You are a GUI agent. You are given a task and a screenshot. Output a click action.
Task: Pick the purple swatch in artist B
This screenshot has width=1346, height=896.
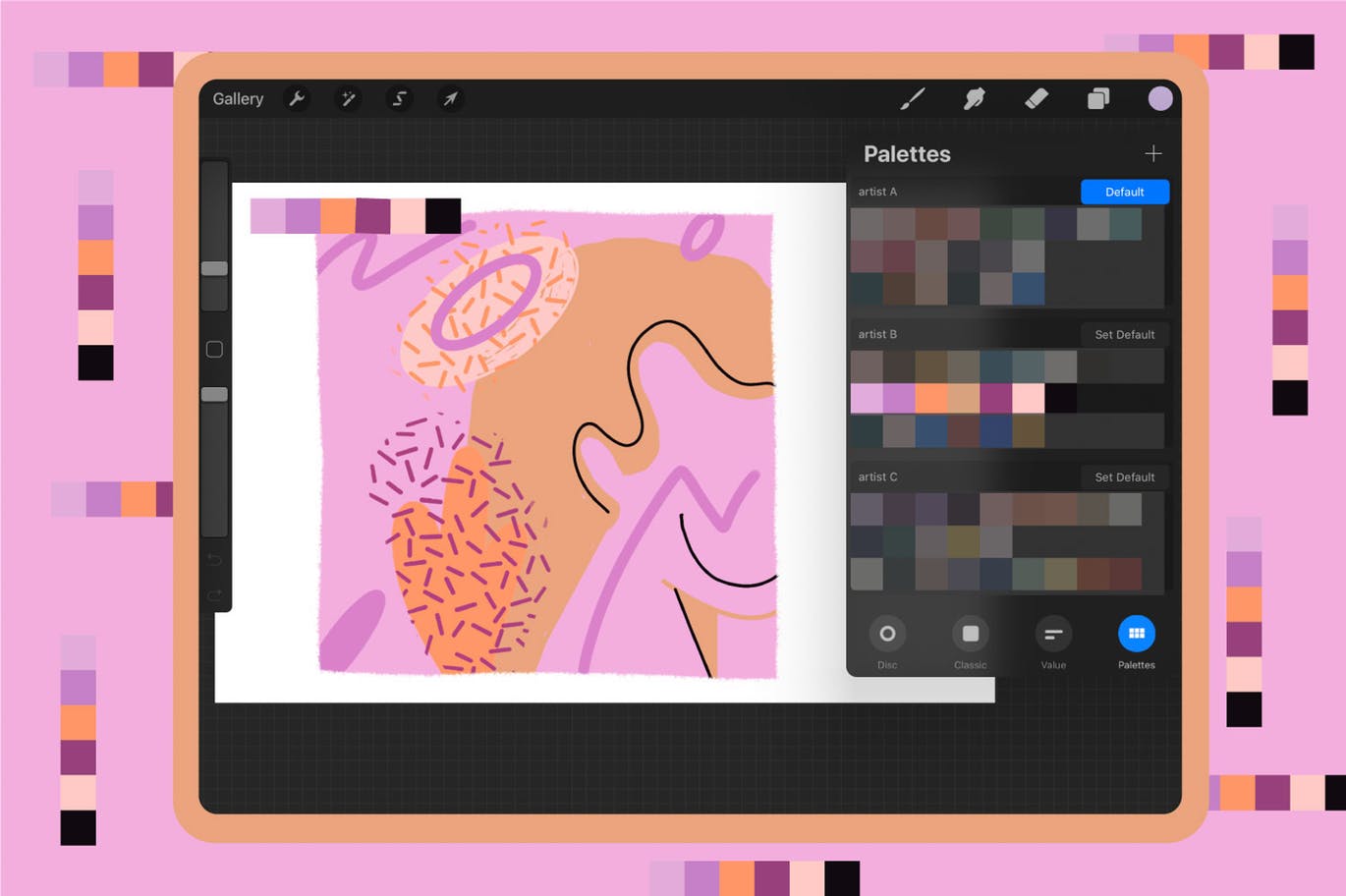(x=899, y=398)
